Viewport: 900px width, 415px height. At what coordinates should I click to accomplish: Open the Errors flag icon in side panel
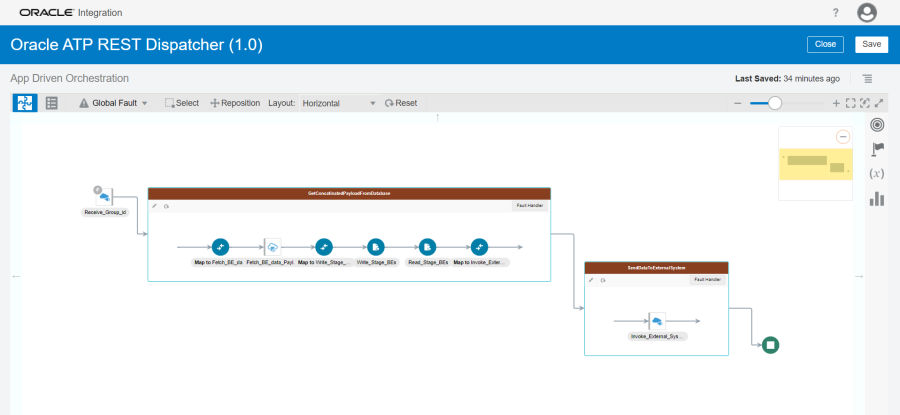(878, 149)
